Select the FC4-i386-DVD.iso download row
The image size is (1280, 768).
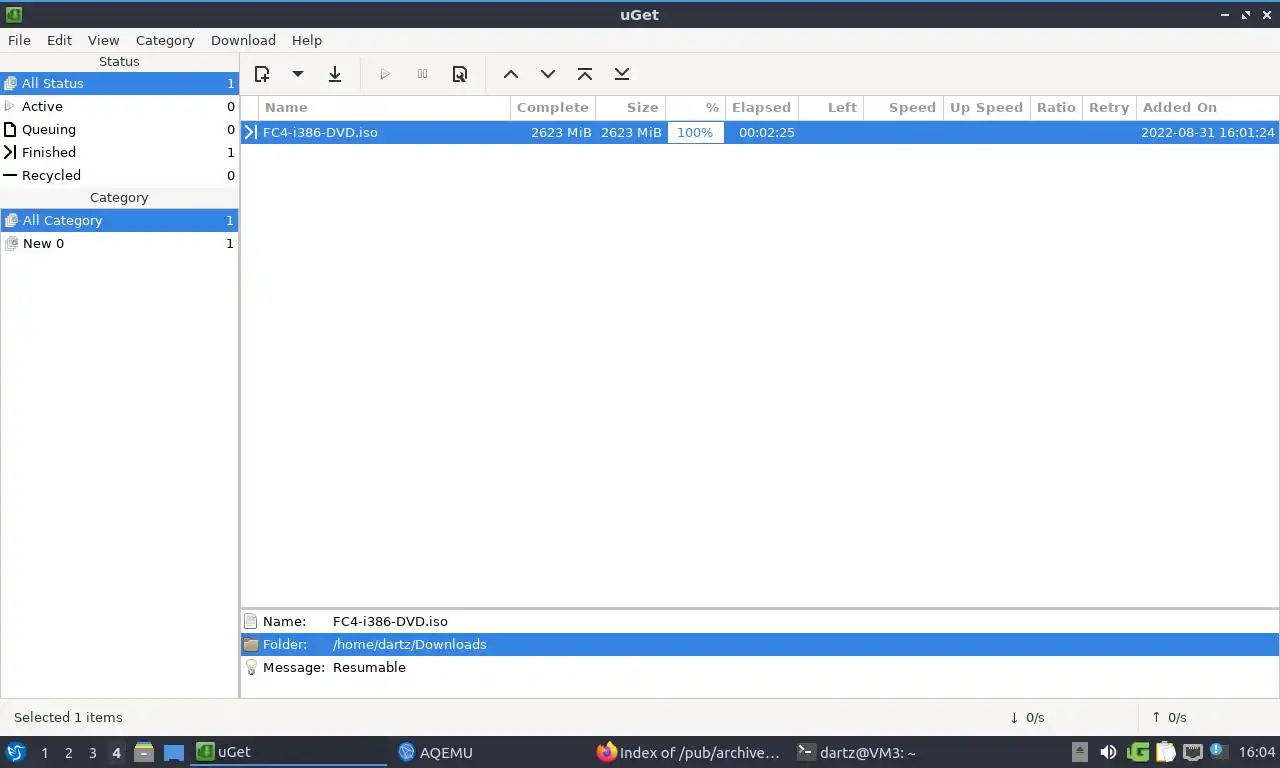point(760,132)
